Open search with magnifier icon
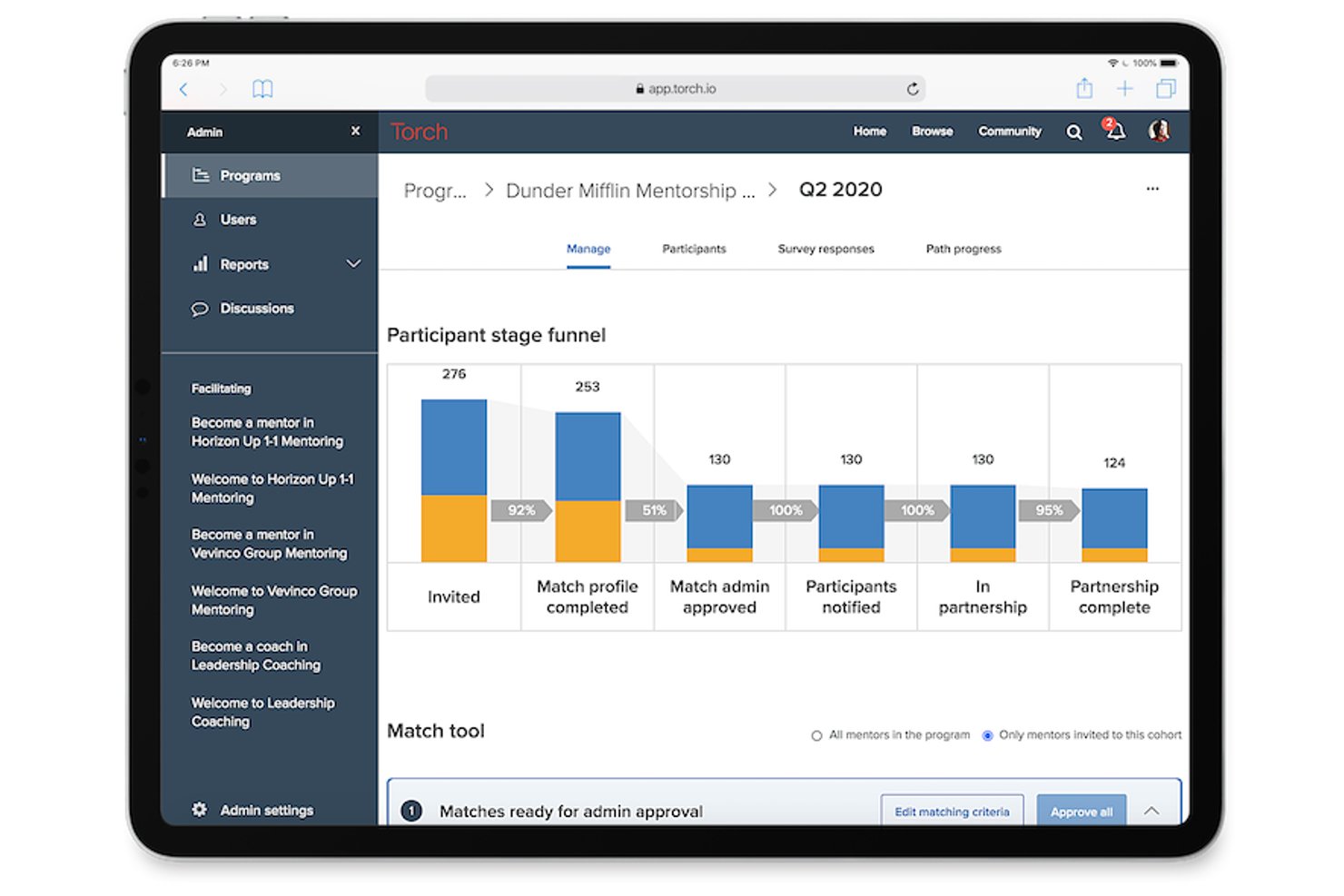Image resolution: width=1344 pixels, height=896 pixels. 1074,133
